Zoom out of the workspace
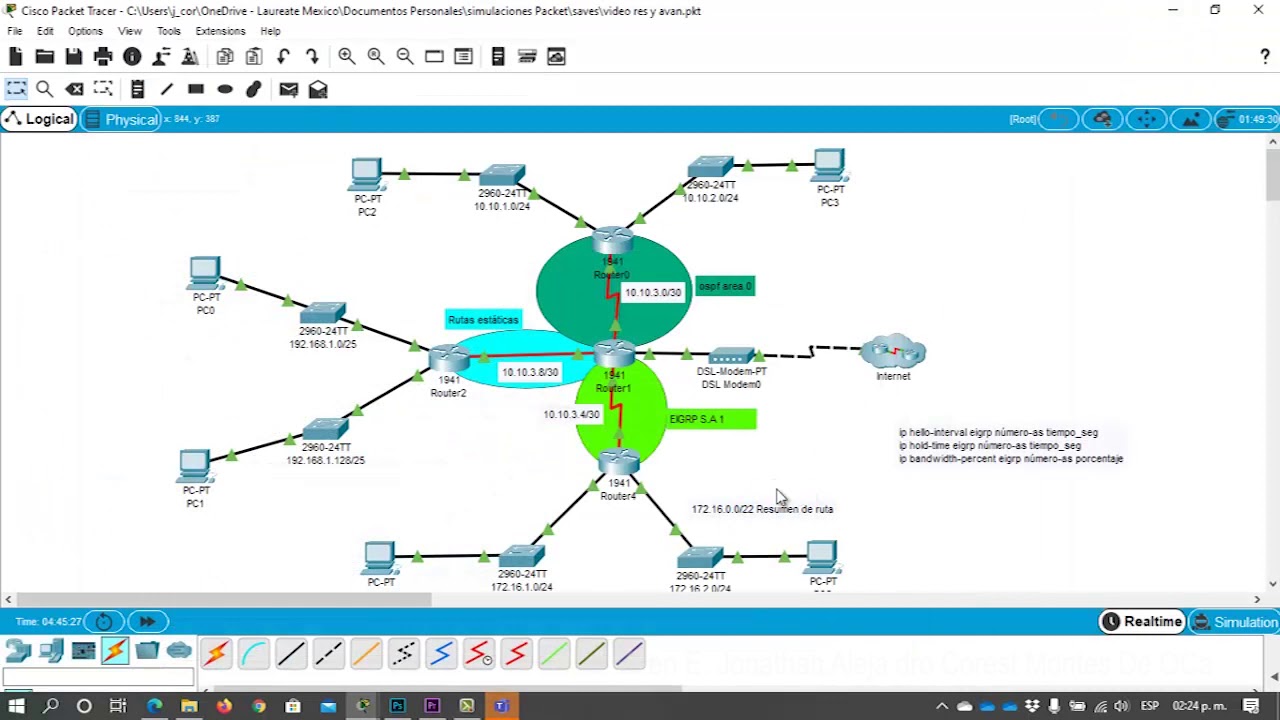The image size is (1280, 720). click(x=405, y=57)
